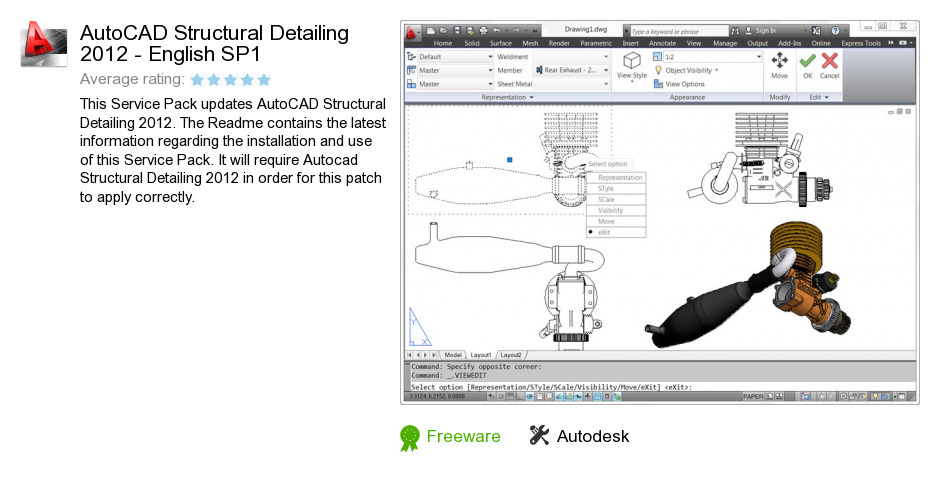Open the Rear Exhaust member dropdown

pyautogui.click(x=571, y=70)
